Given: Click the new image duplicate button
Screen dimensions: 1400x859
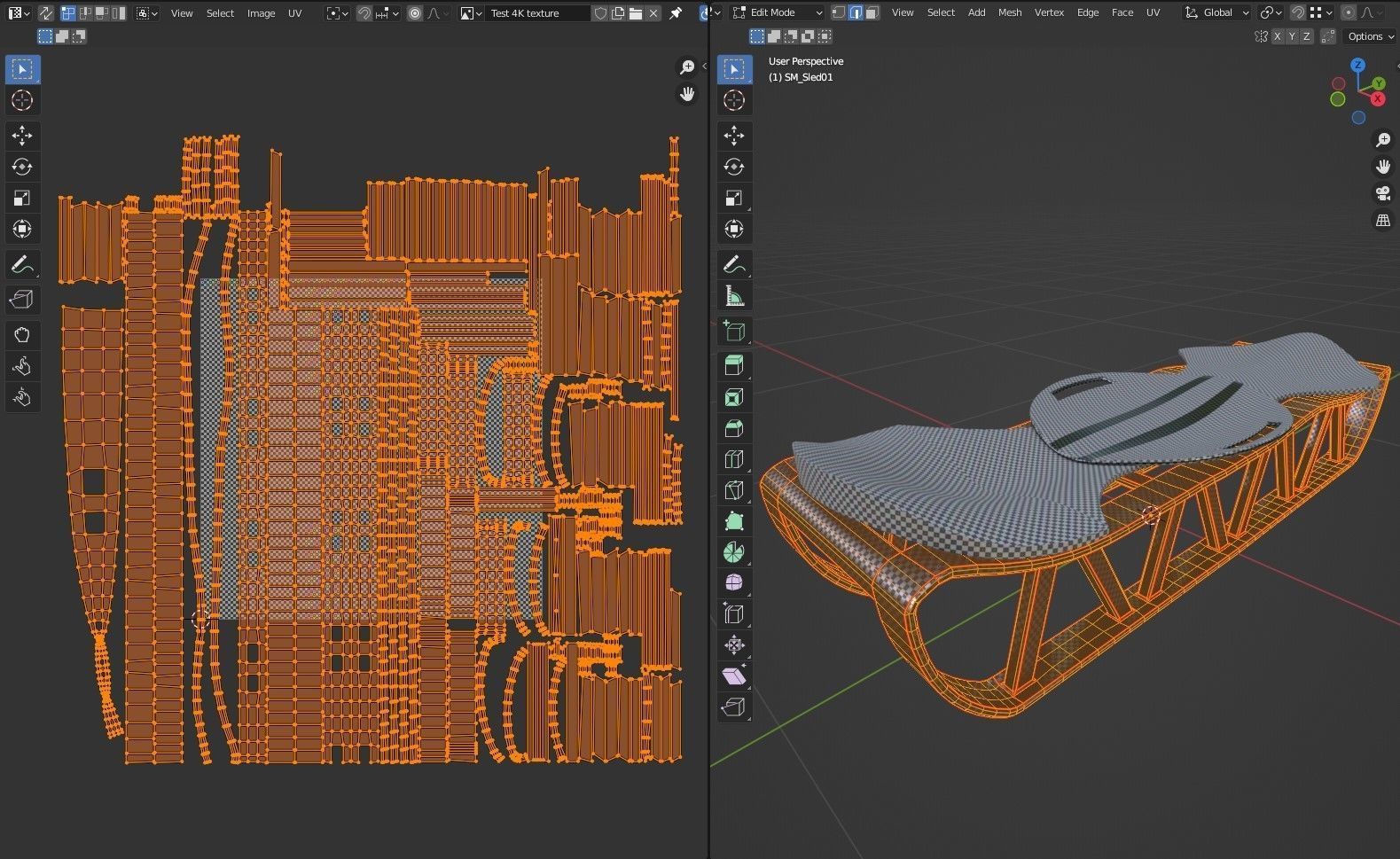Looking at the screenshot, I should (x=618, y=13).
